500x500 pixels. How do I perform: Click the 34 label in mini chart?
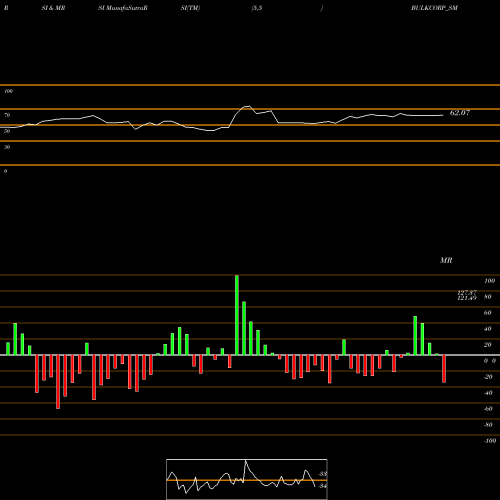point(322,486)
